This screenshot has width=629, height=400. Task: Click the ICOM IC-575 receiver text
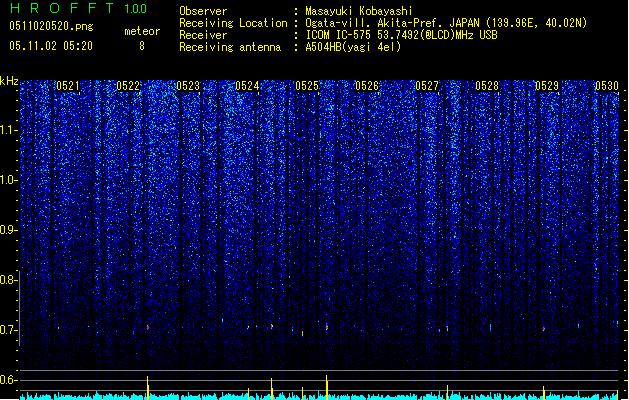(x=401, y=35)
